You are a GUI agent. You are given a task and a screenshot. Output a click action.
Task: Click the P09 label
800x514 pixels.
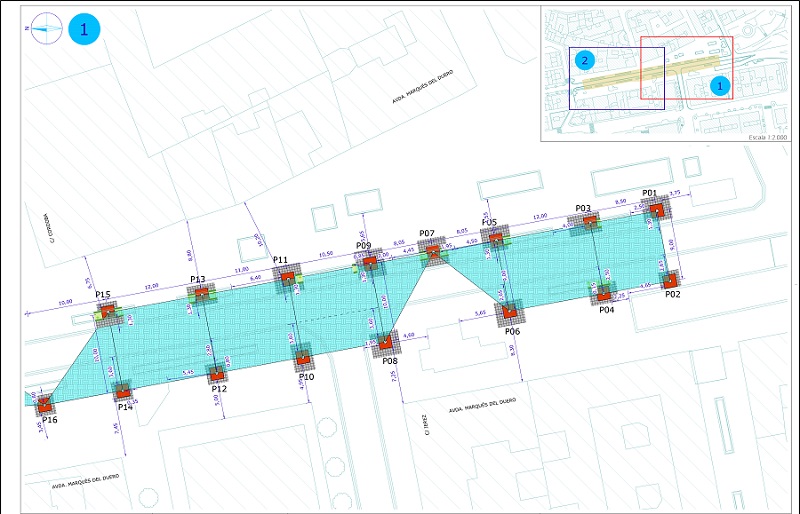(x=364, y=246)
